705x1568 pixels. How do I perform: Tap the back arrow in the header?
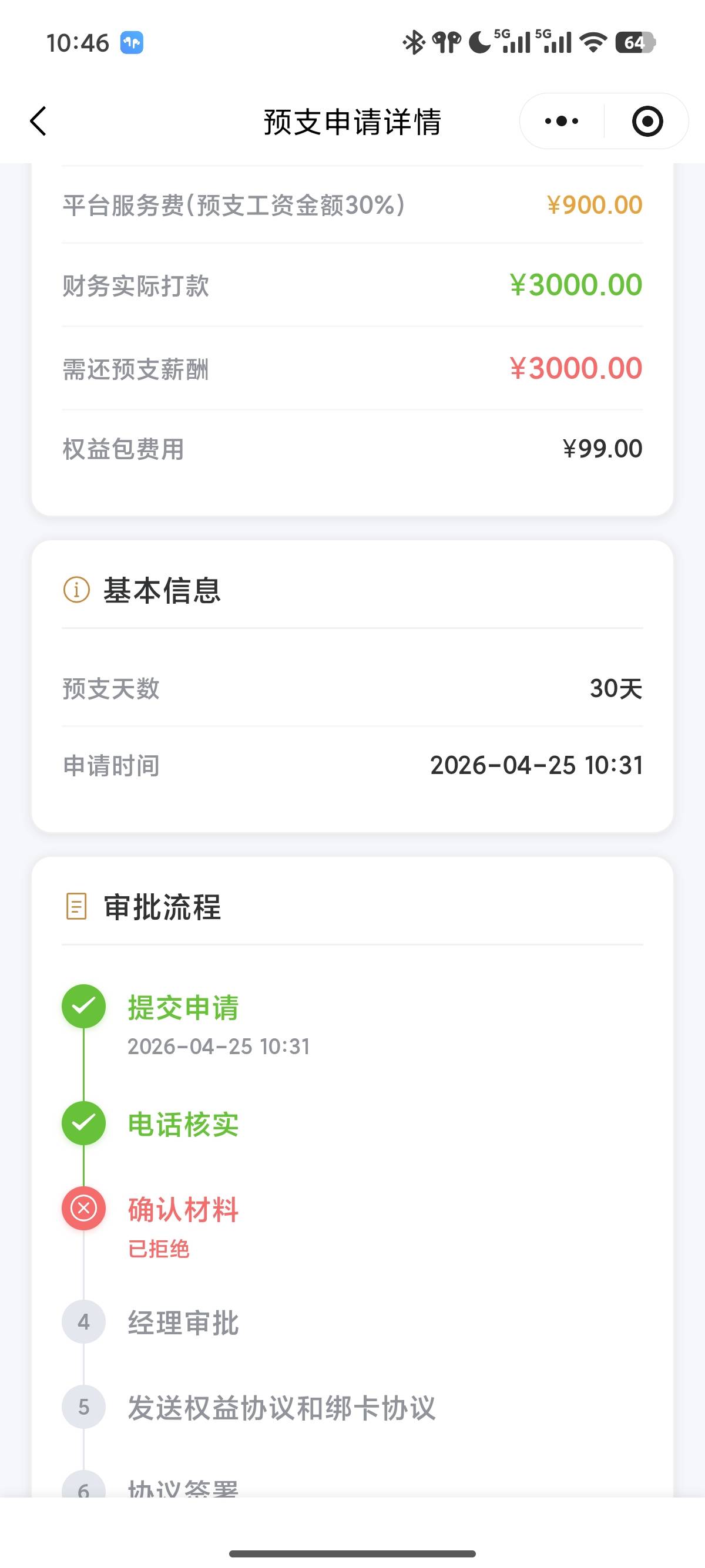[38, 121]
